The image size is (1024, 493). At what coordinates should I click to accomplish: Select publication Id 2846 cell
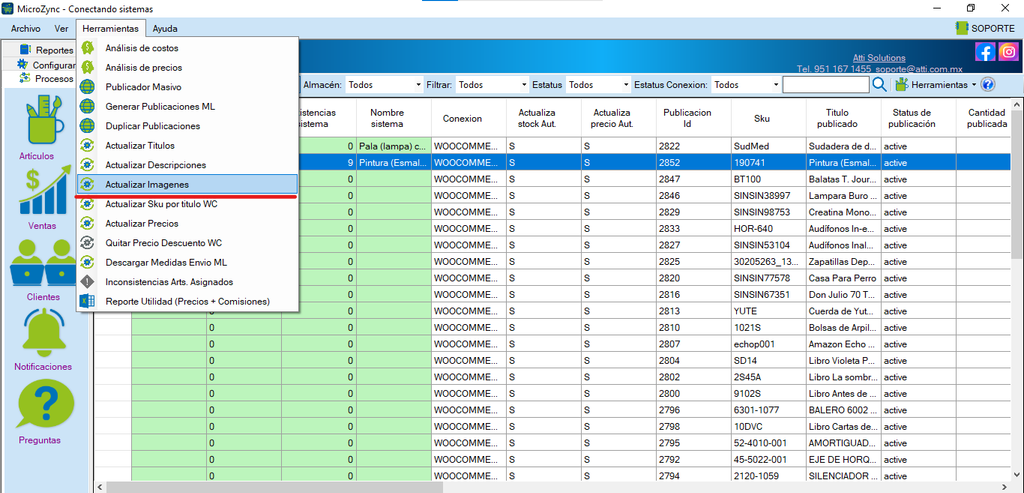(x=694, y=195)
